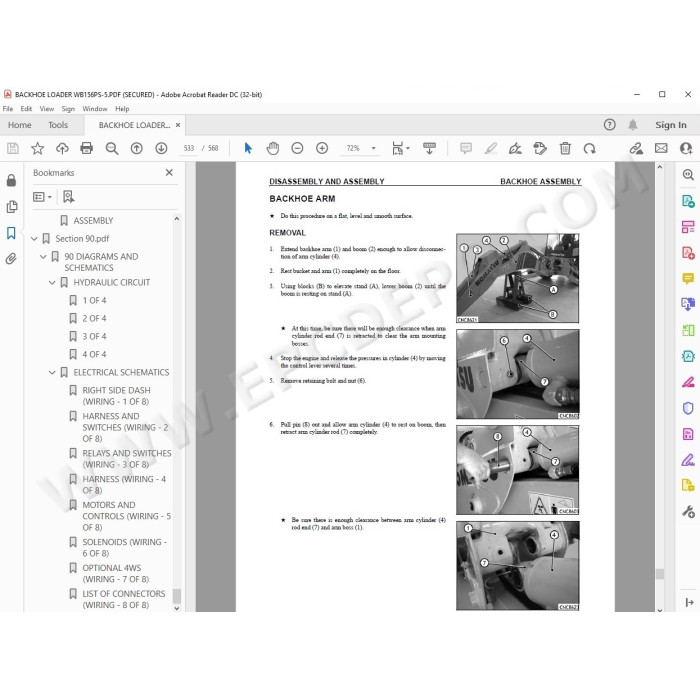Open Help question mark icon
The image size is (700, 700).
tap(609, 125)
